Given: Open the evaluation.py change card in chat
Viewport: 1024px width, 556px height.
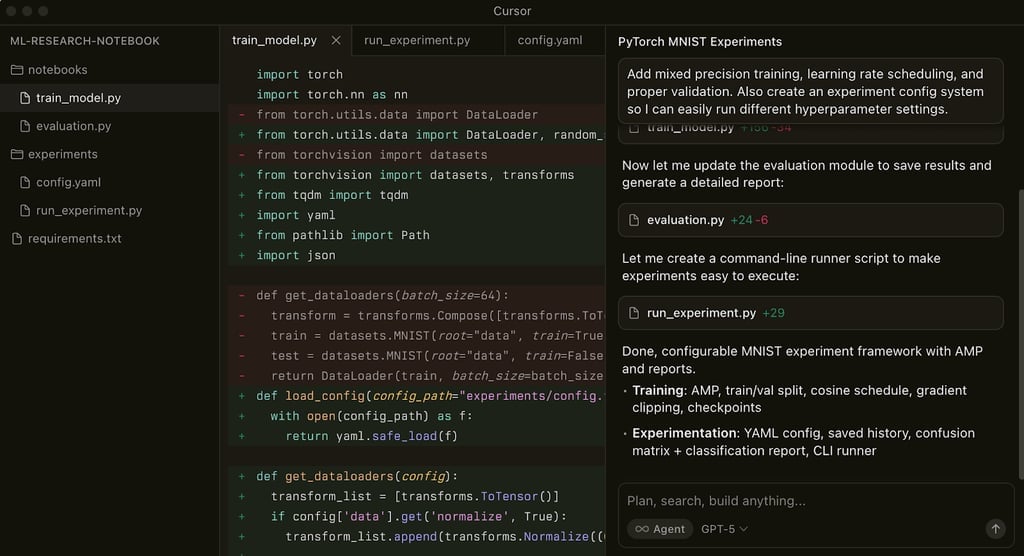Looking at the screenshot, I should click(x=810, y=220).
